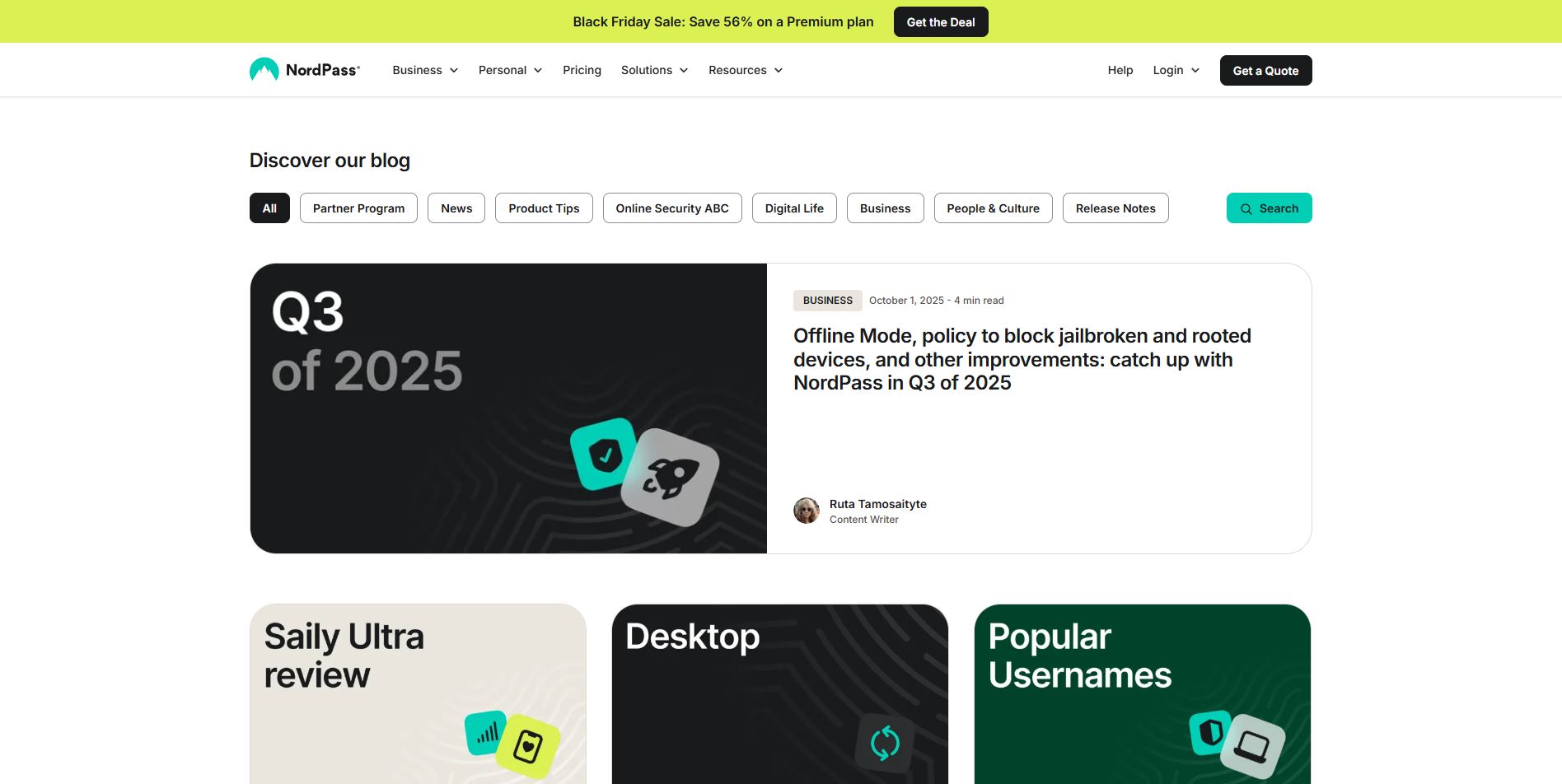The image size is (1562, 784).
Task: Select the All blog filter
Action: pos(269,208)
